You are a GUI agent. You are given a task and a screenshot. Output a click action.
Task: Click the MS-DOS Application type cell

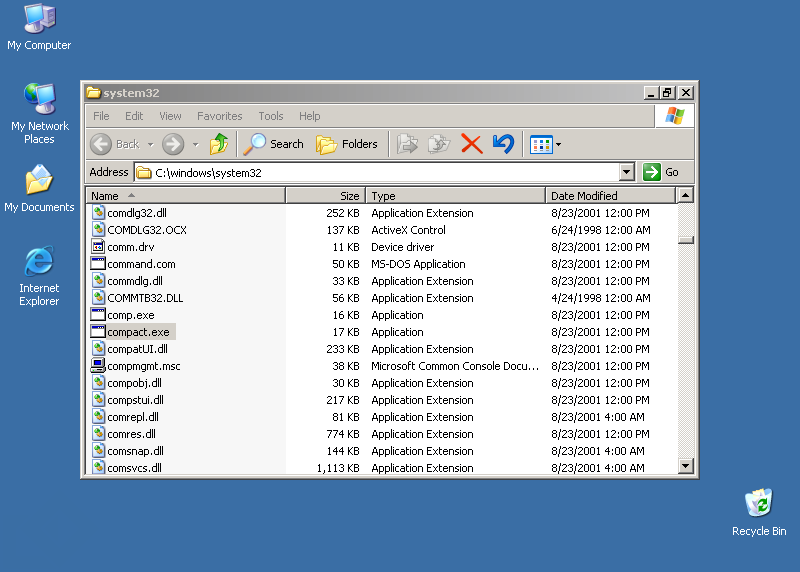pos(418,264)
